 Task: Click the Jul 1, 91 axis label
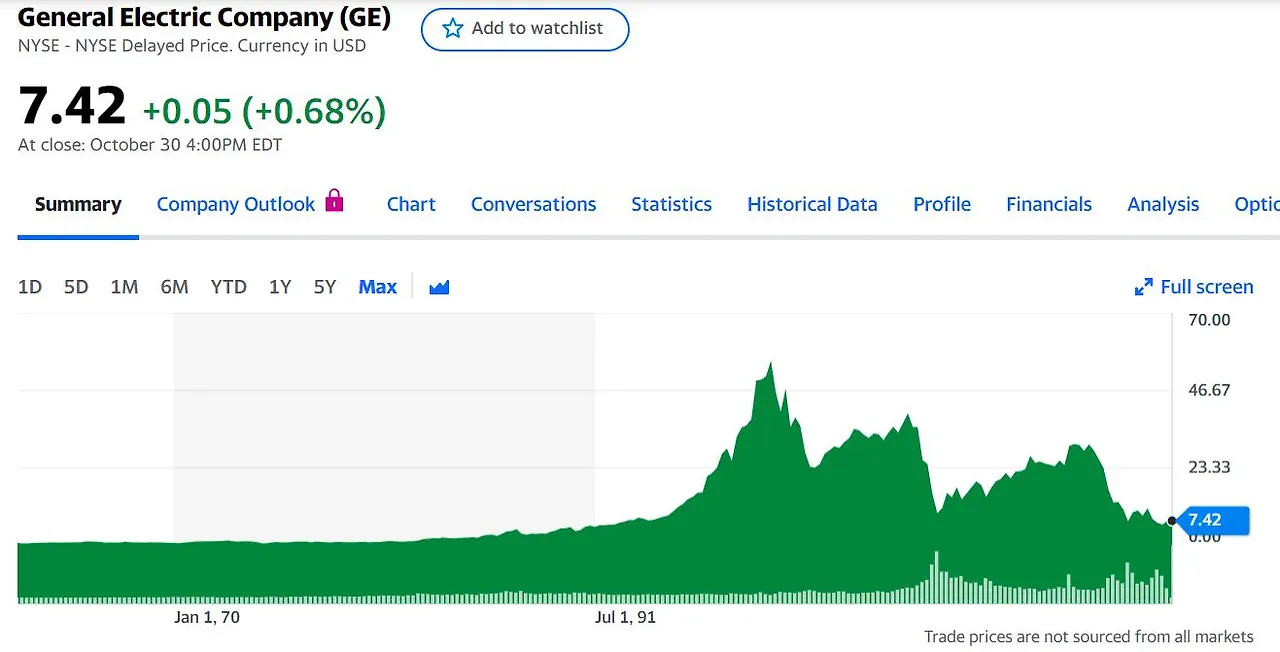(625, 617)
